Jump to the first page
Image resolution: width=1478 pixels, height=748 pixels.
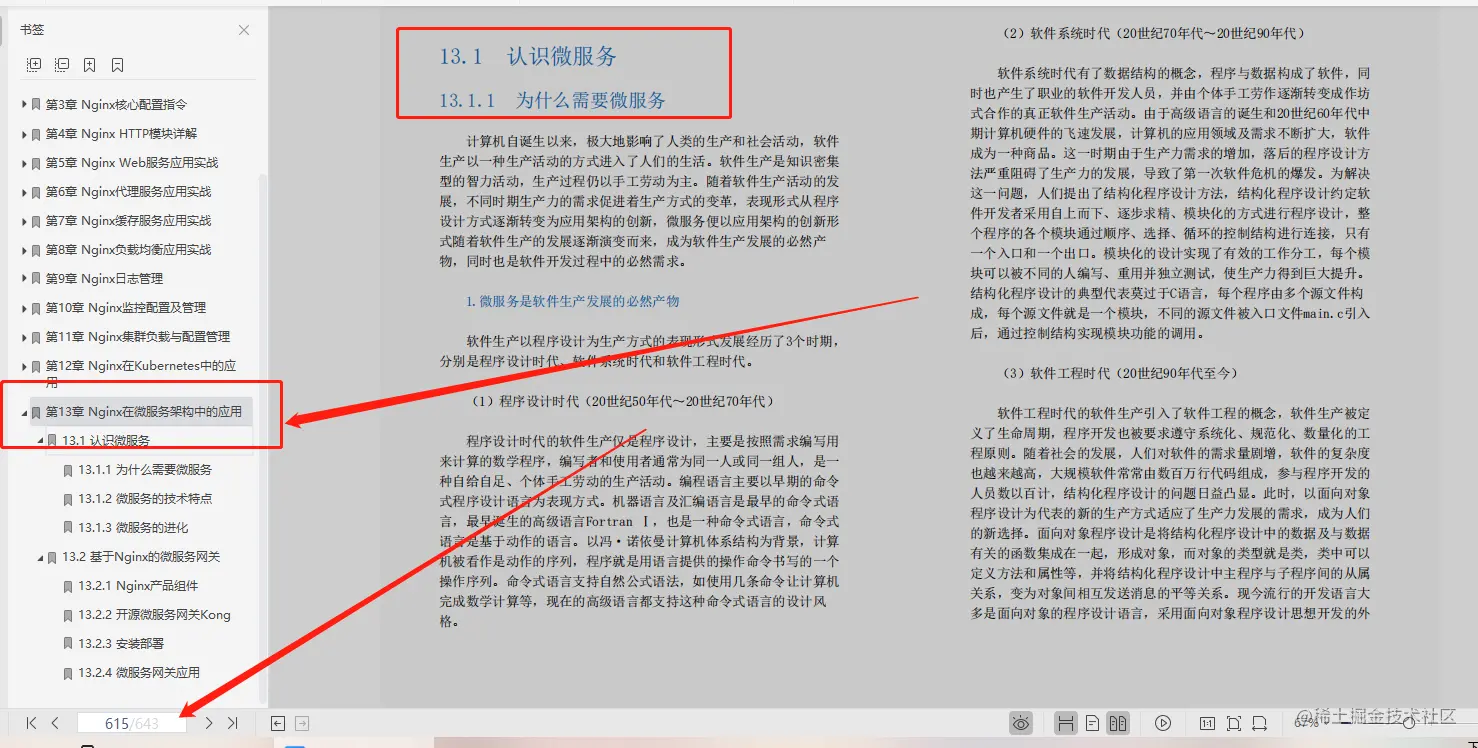coord(31,722)
